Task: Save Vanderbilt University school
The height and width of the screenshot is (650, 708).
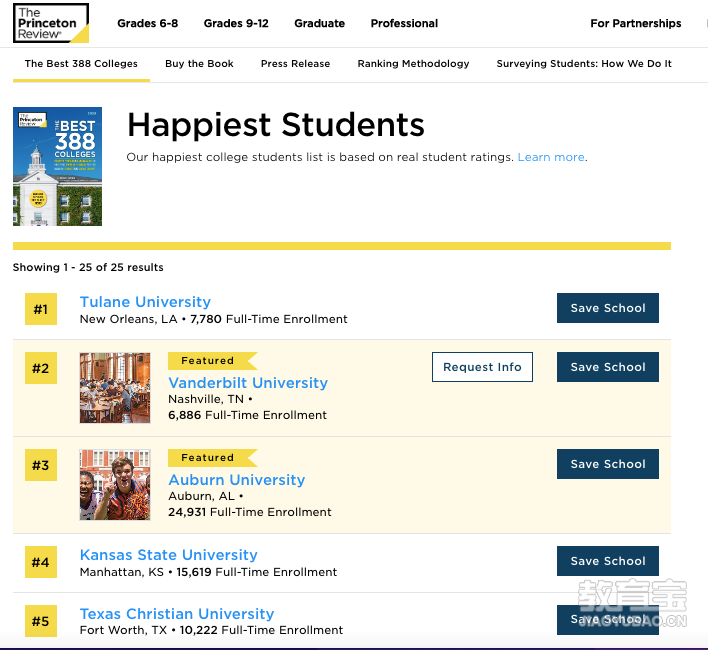Action: pos(608,367)
